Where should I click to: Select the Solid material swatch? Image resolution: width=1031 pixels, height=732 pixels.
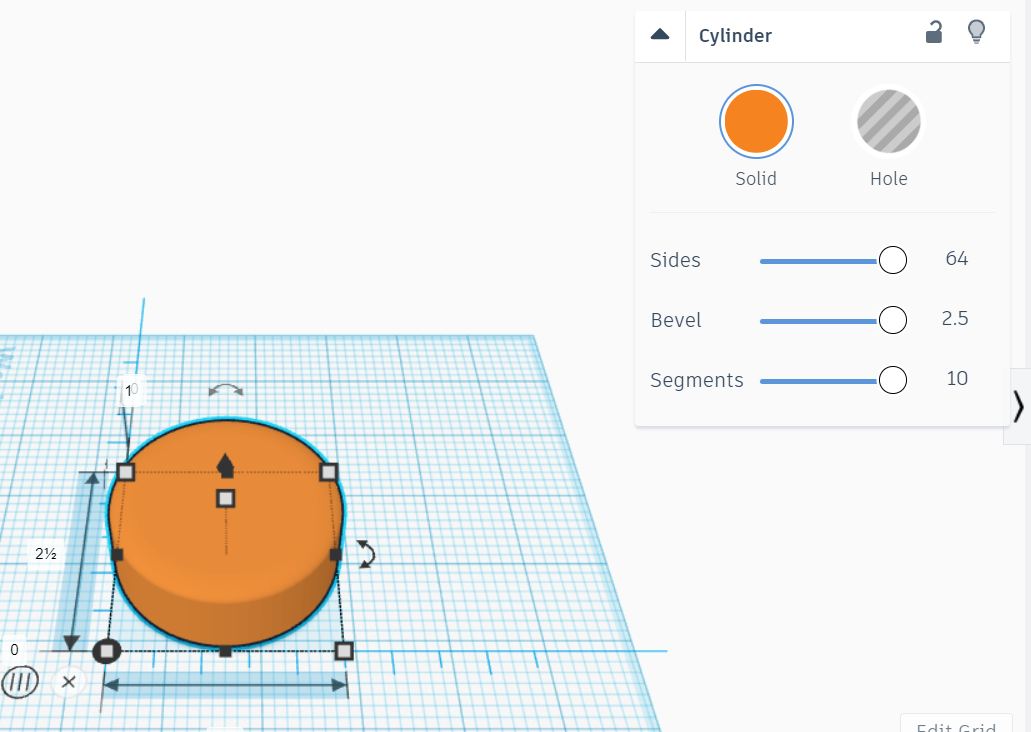click(x=756, y=121)
